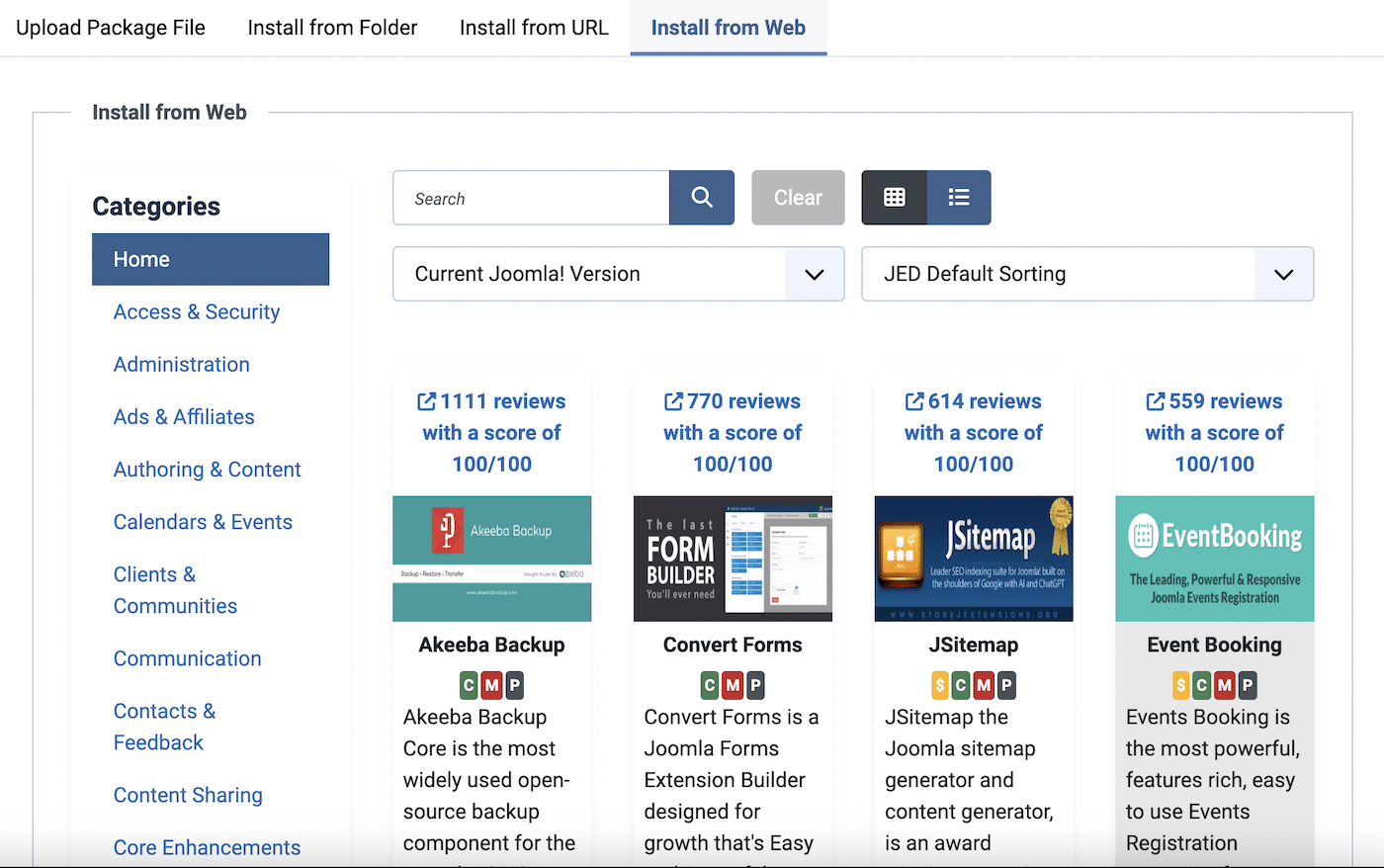Switch to the Upload Package File tab
Screen dimensions: 1384x868
110,27
